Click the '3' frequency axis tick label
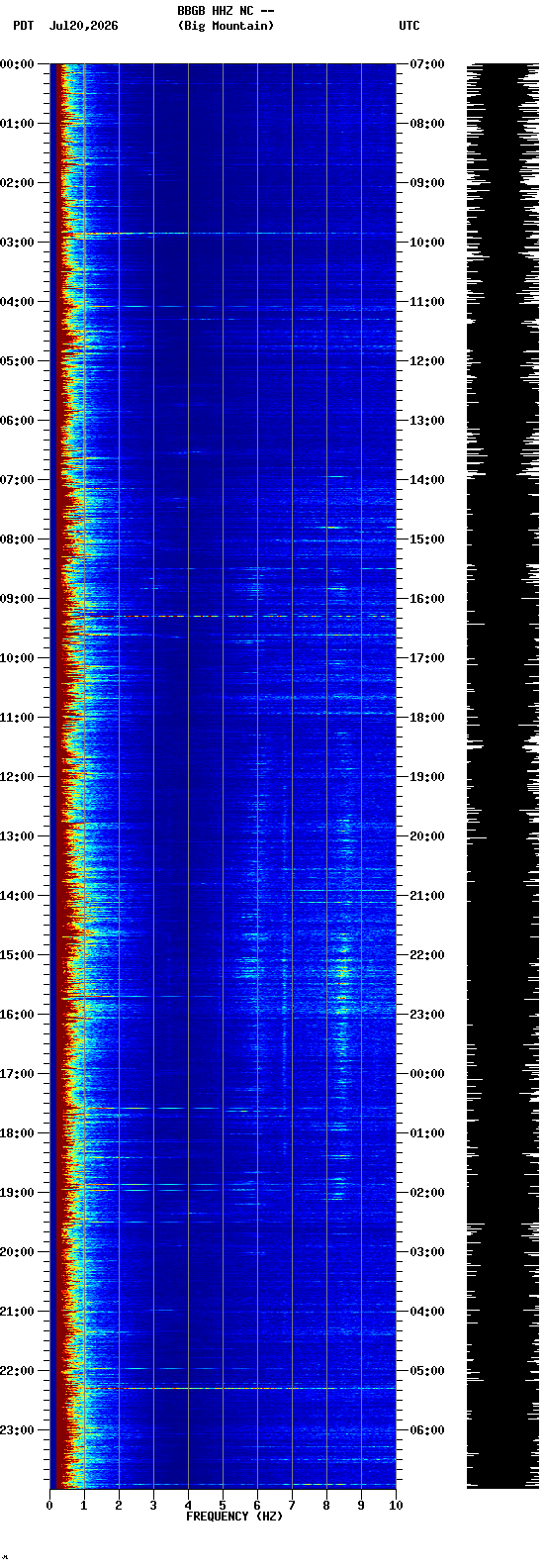Image resolution: width=546 pixels, height=1568 pixels. [x=153, y=1506]
